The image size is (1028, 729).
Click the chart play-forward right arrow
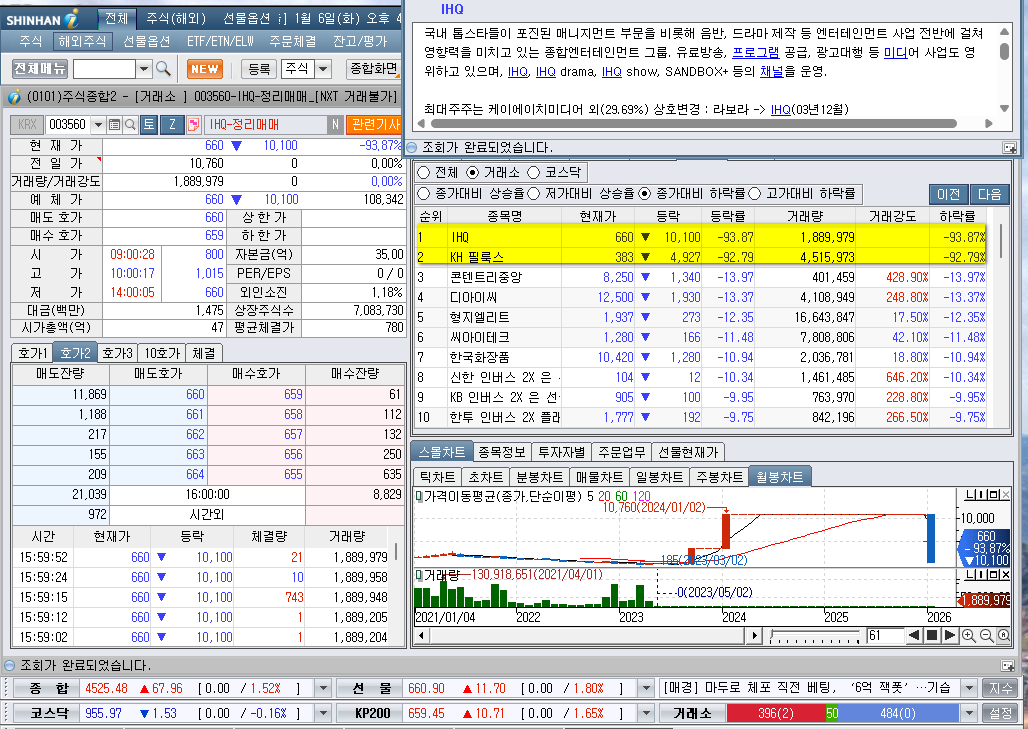(x=949, y=635)
